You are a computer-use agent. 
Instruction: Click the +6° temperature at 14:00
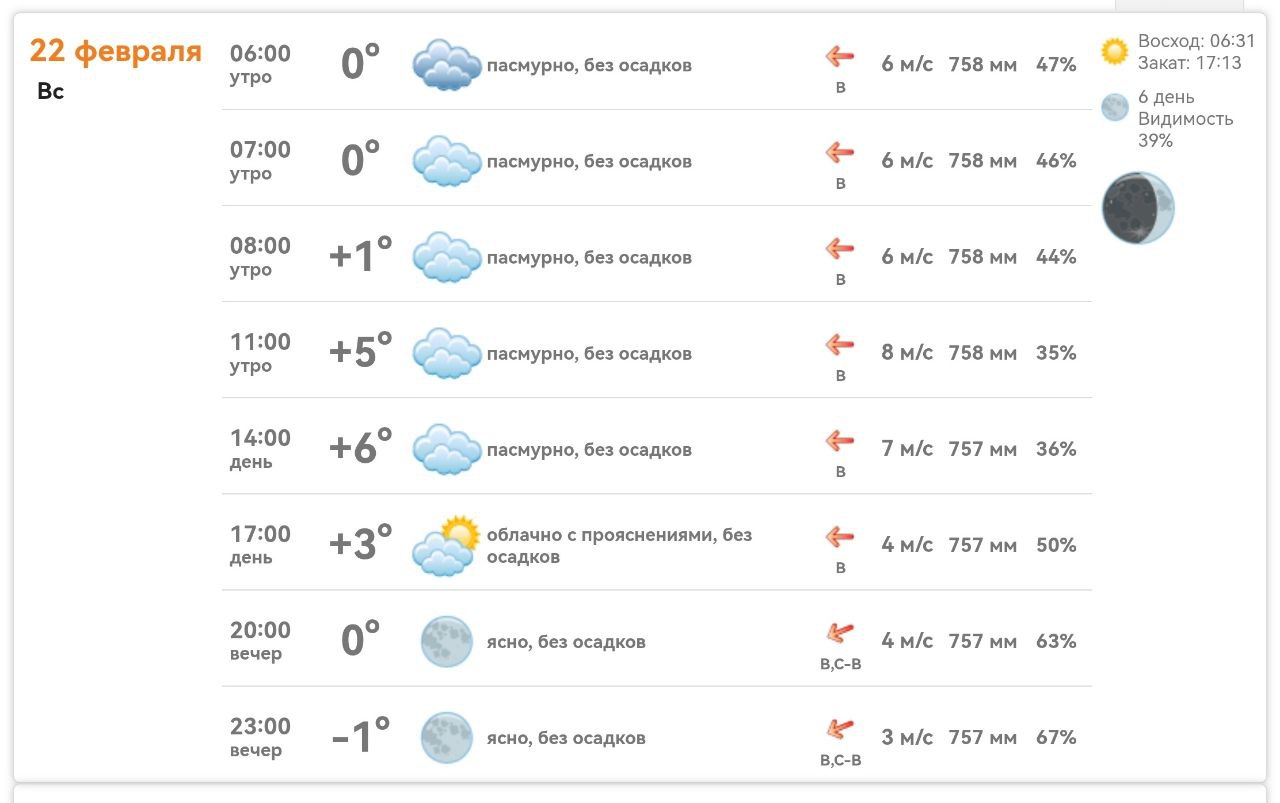[360, 448]
